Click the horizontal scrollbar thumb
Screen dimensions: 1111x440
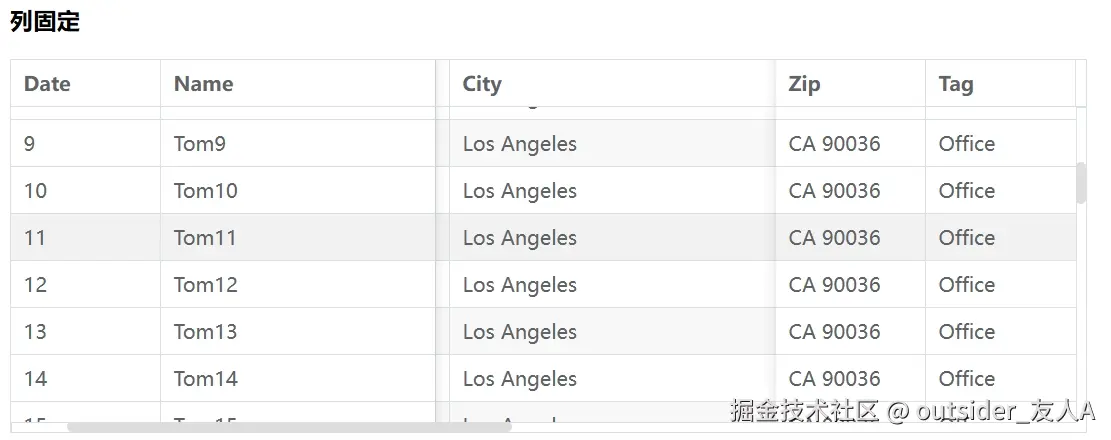[x=289, y=427]
